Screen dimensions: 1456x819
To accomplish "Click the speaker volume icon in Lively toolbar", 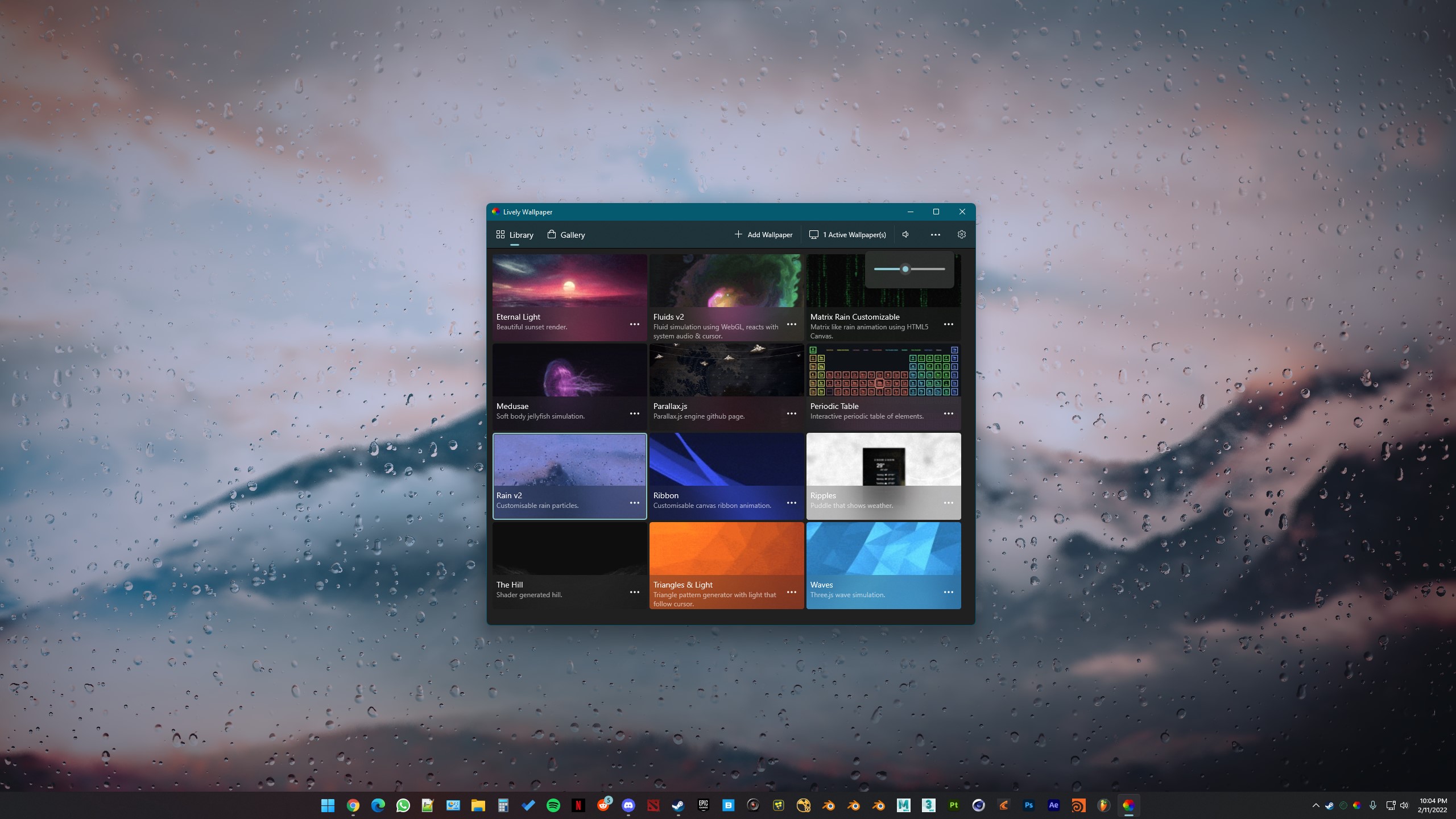I will [x=906, y=234].
